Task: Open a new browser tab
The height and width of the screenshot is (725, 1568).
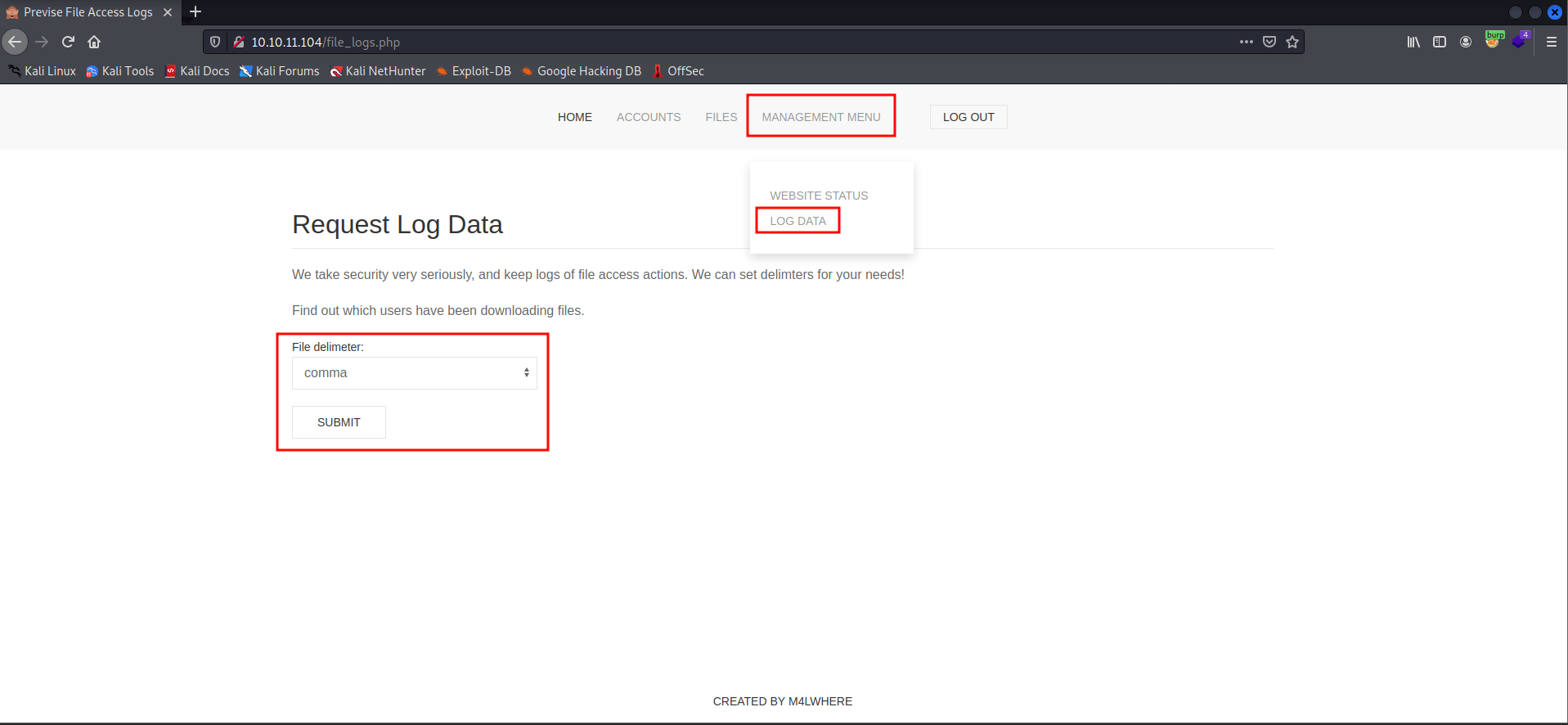Action: point(195,12)
